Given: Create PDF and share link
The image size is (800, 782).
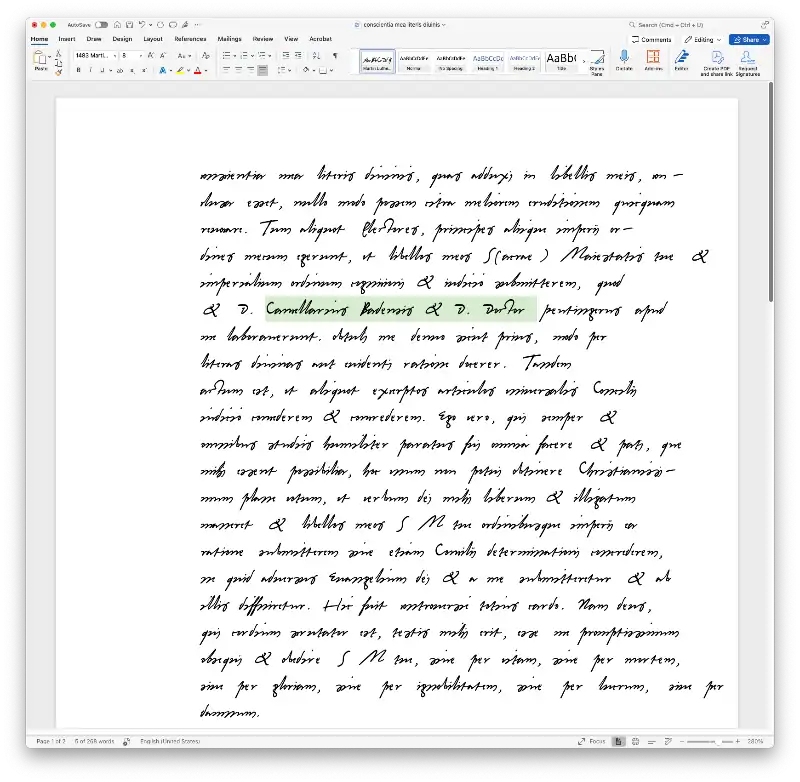Looking at the screenshot, I should (716, 63).
